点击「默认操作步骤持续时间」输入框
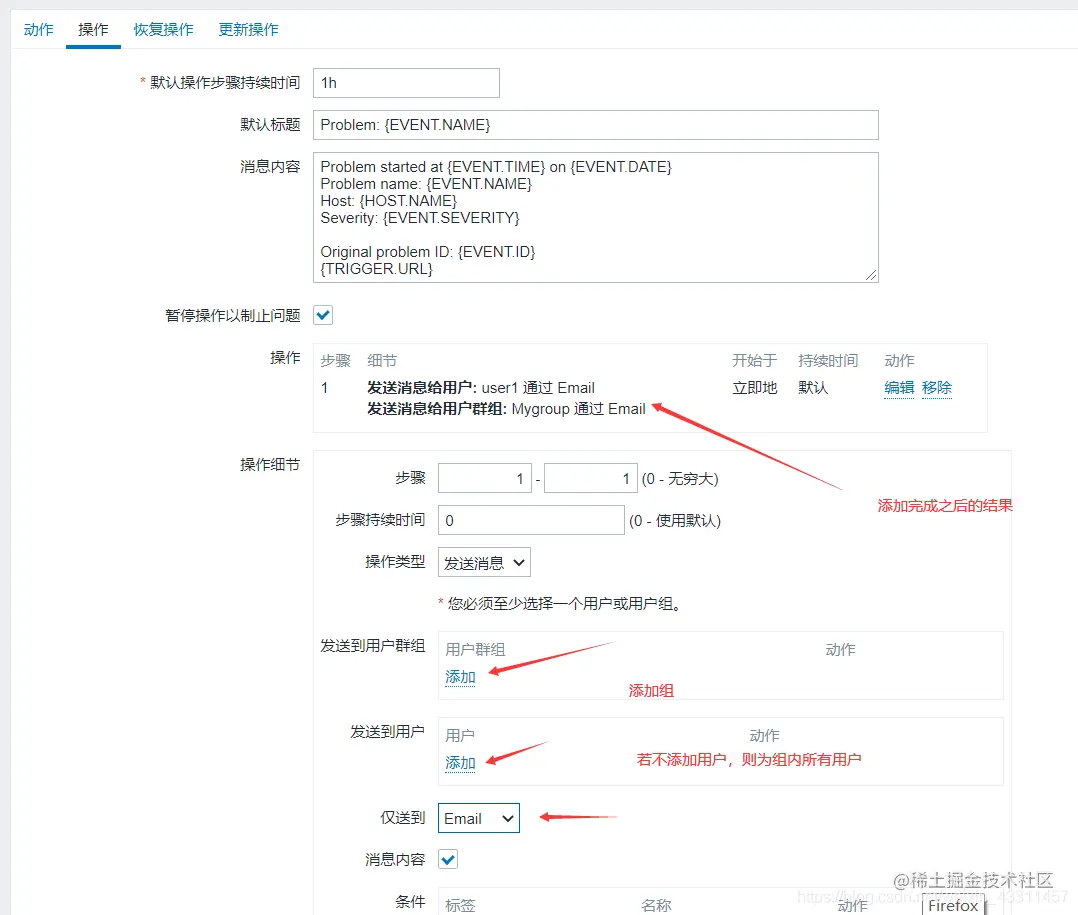This screenshot has height=915, width=1078. tap(405, 83)
